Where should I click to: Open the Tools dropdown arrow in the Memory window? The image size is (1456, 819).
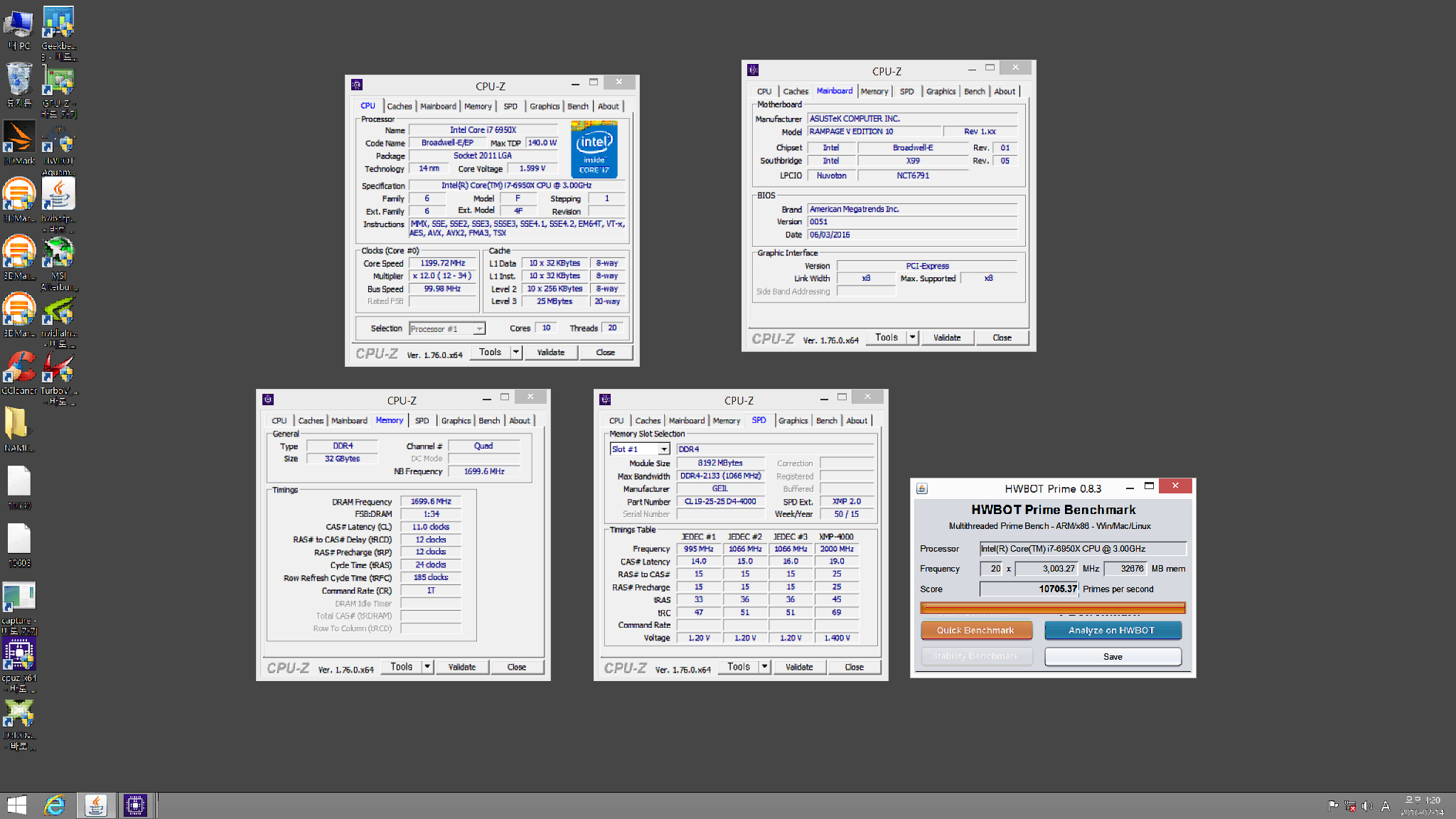(x=427, y=667)
